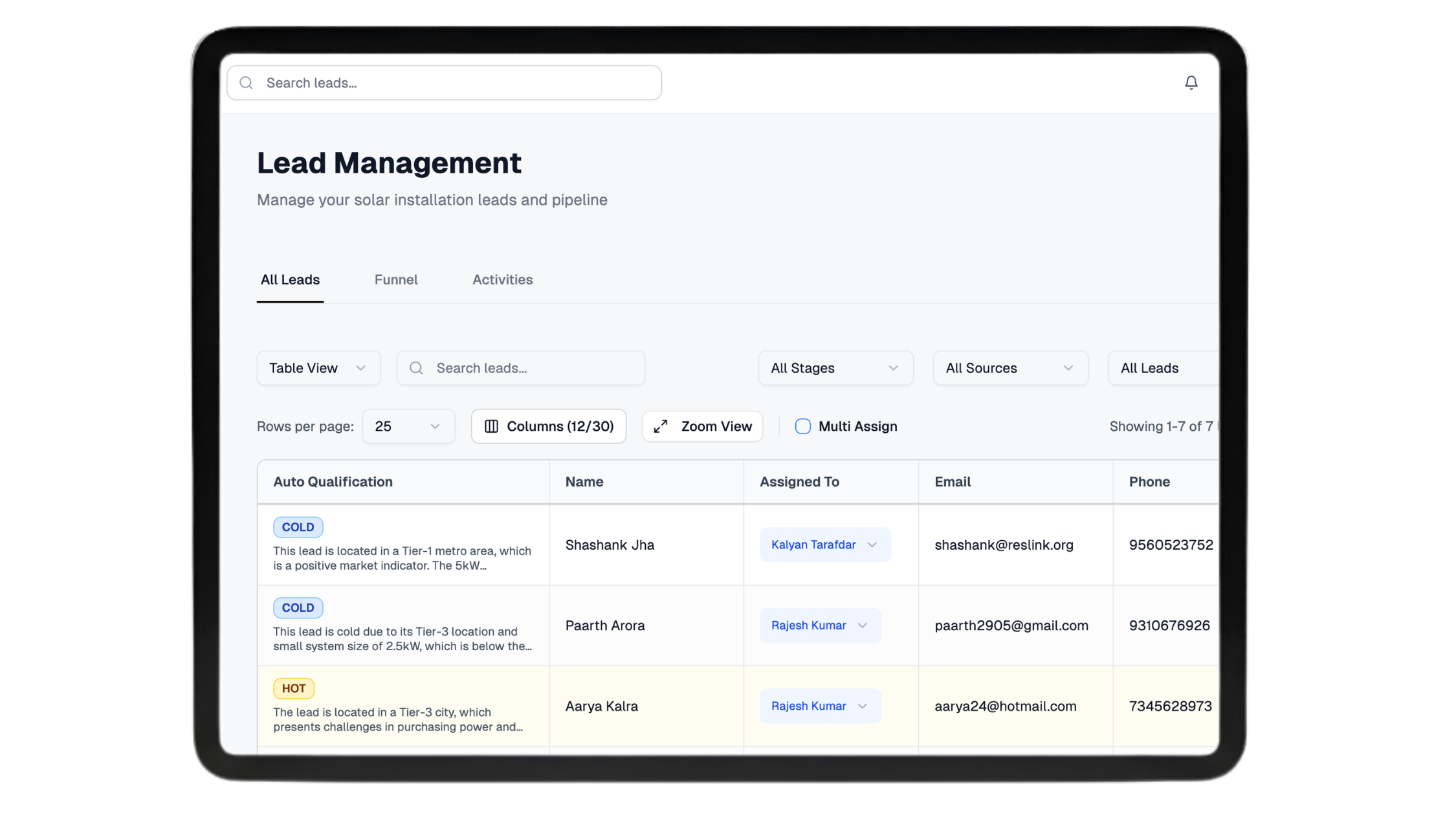Image resolution: width=1456 pixels, height=819 pixels.
Task: Click the COLD badge on Shashank Jha's lead
Action: 298,527
